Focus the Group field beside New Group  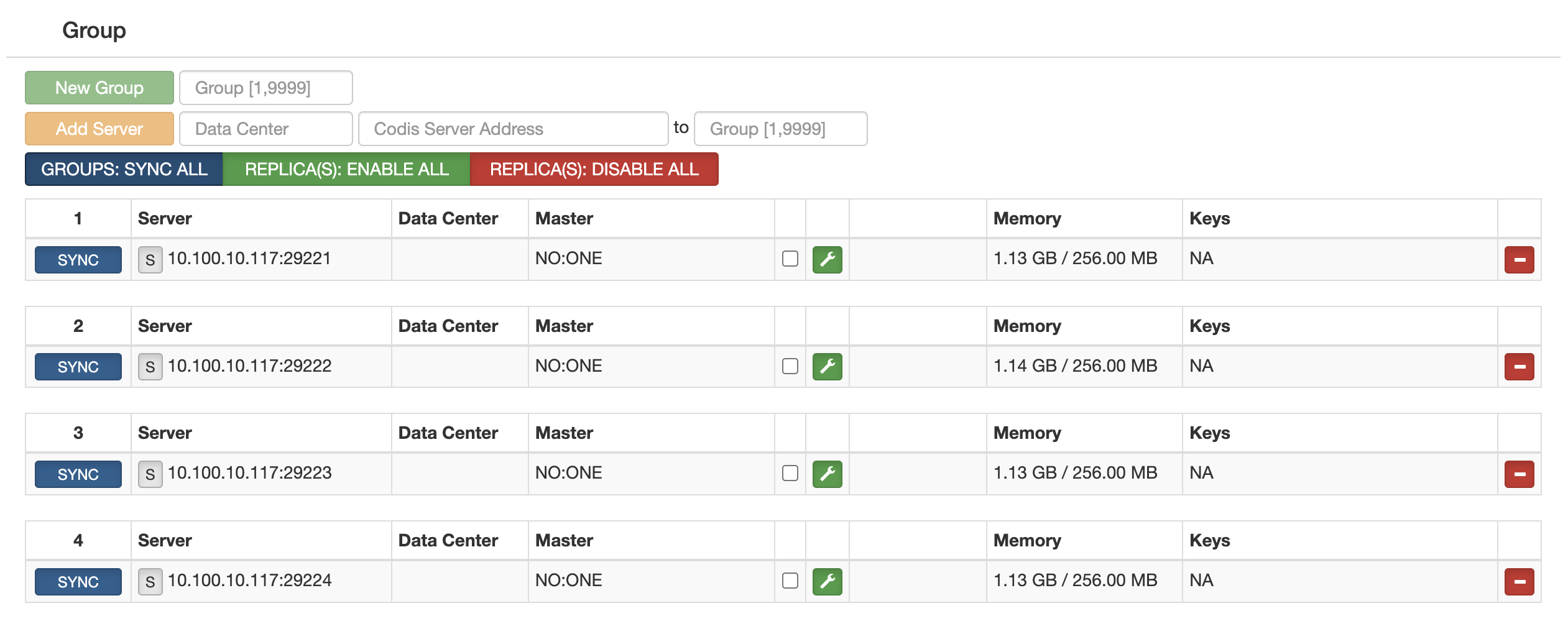coord(266,88)
